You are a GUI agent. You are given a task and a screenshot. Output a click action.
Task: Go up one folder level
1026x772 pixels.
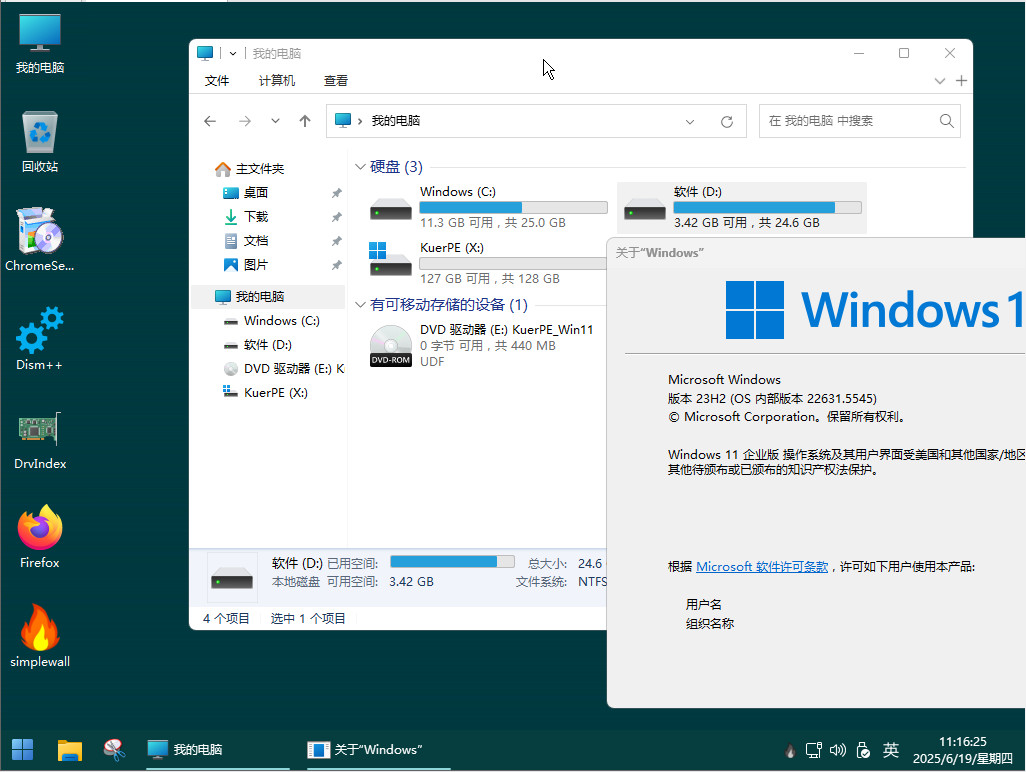pyautogui.click(x=305, y=121)
